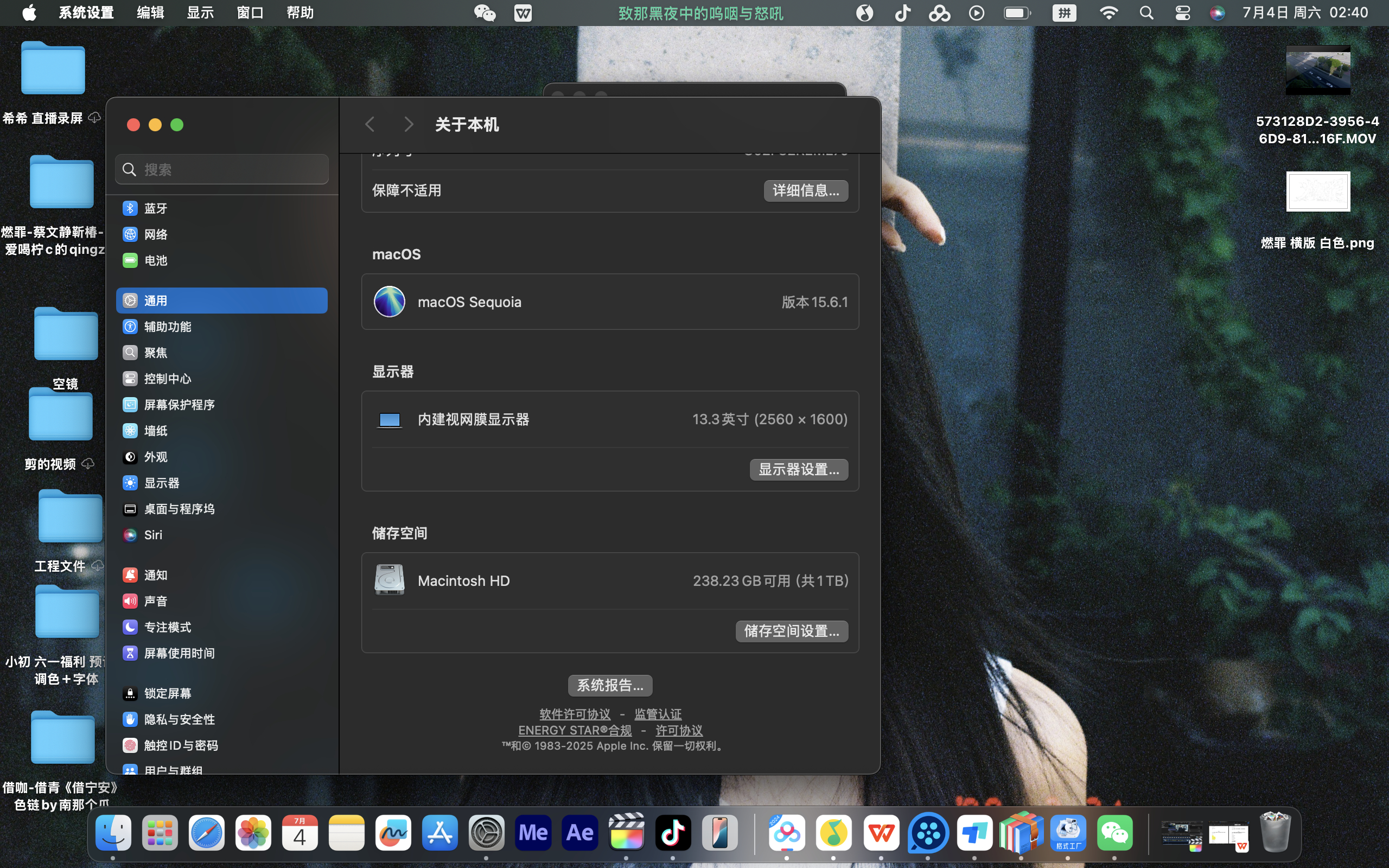Open 通知 notification settings
The height and width of the screenshot is (868, 1389).
pyautogui.click(x=221, y=575)
